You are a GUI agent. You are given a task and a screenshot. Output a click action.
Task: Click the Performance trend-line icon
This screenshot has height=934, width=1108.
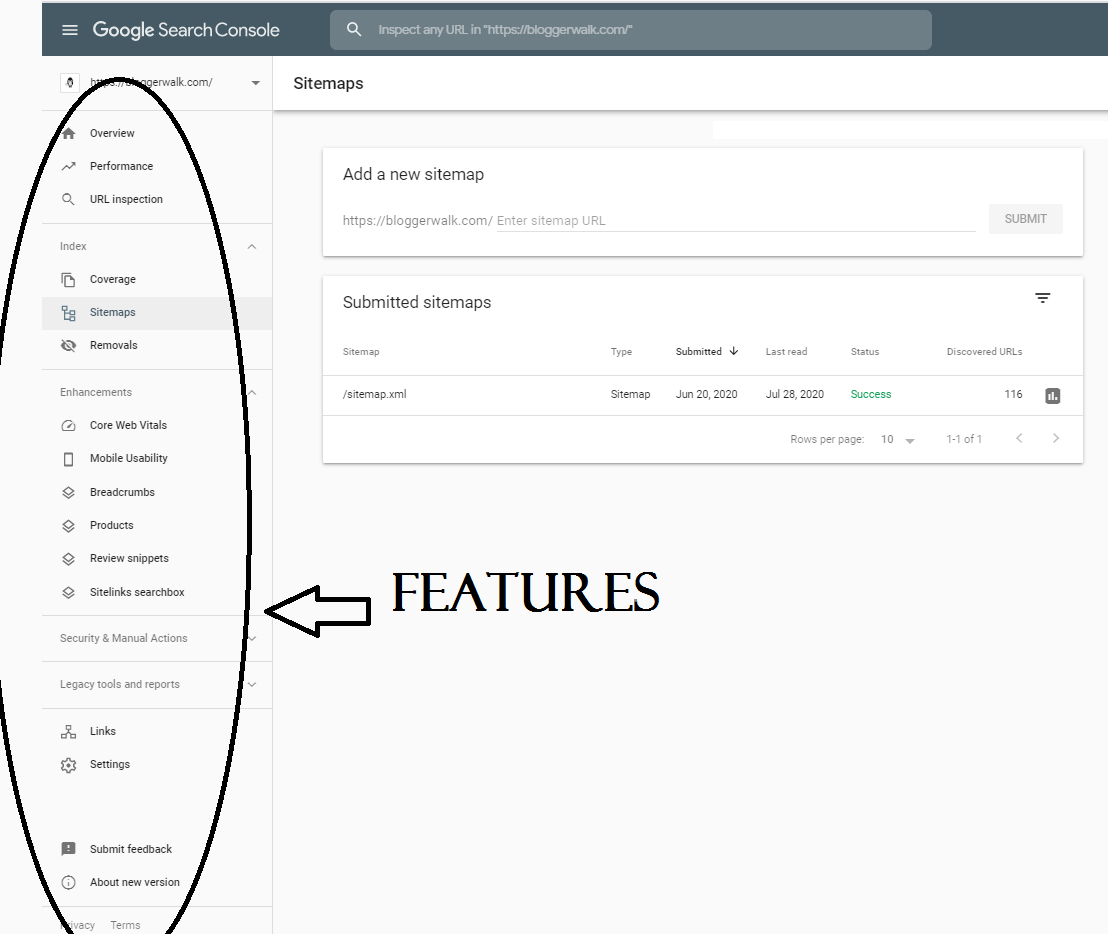coord(69,166)
